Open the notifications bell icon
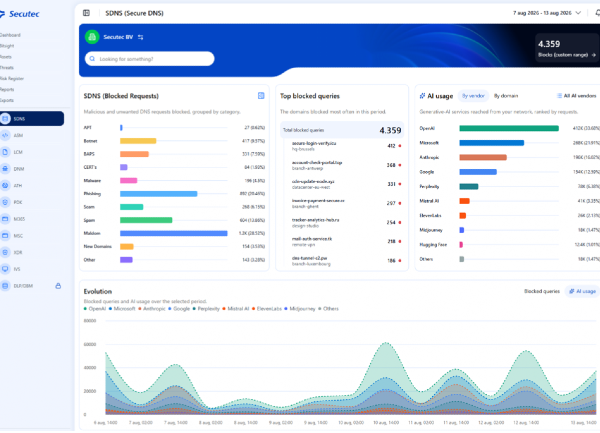 597,13
